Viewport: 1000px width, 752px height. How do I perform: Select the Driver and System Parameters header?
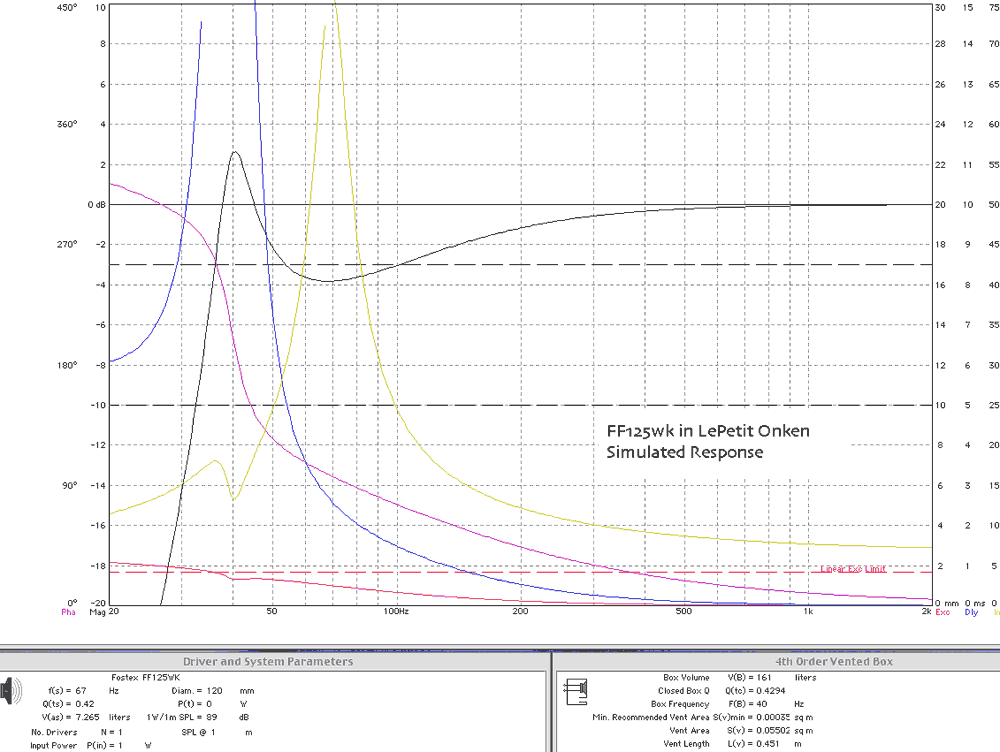coord(268,661)
